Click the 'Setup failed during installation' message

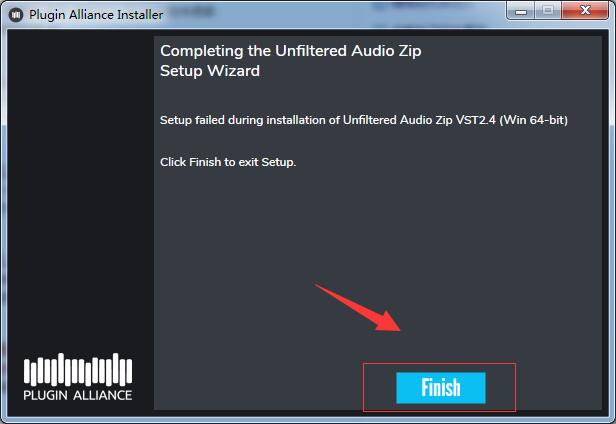click(364, 120)
